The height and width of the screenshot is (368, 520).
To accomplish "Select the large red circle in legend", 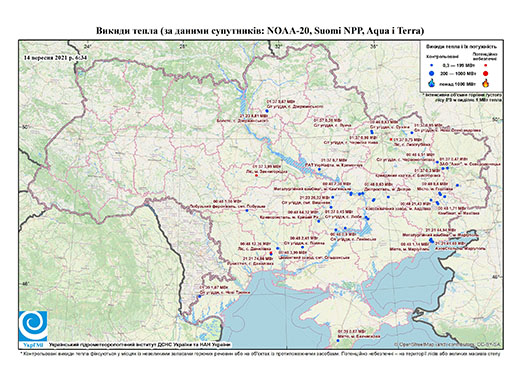I will click(x=486, y=74).
